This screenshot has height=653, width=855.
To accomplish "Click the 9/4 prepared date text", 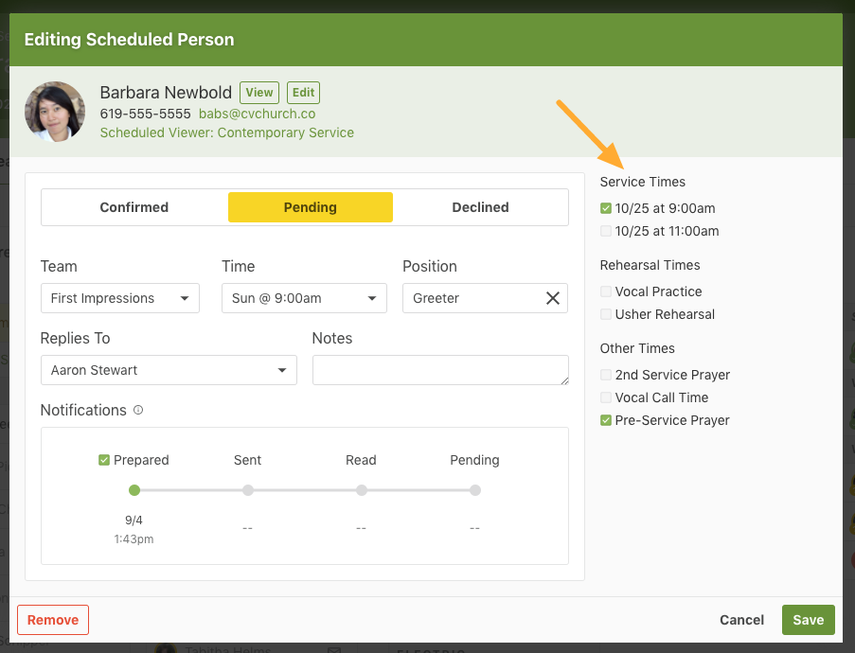I will pyautogui.click(x=134, y=520).
